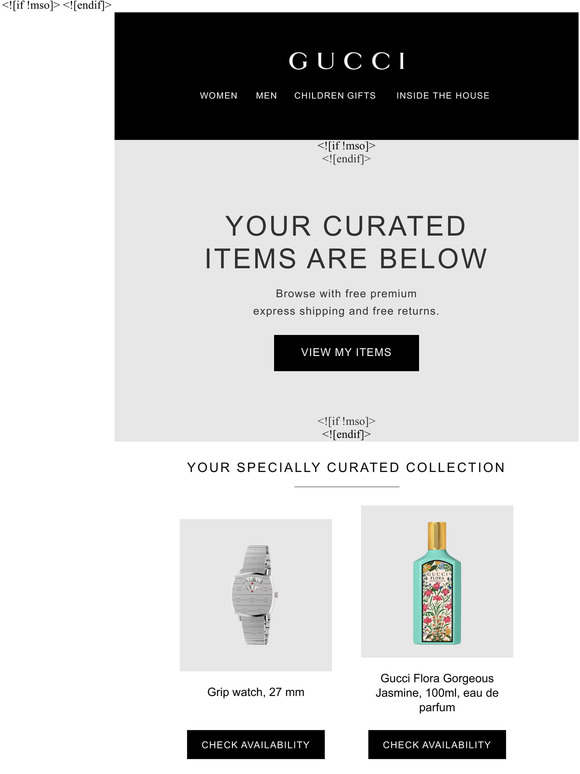
Task: Click the 'YOUR SPECIALLY CURATED COLLECTION' heading
Action: 346,467
